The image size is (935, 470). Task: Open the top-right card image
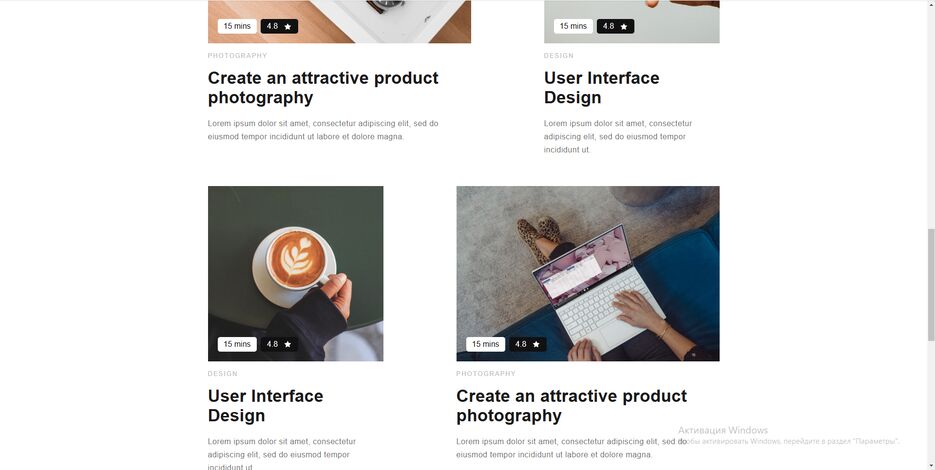point(631,21)
